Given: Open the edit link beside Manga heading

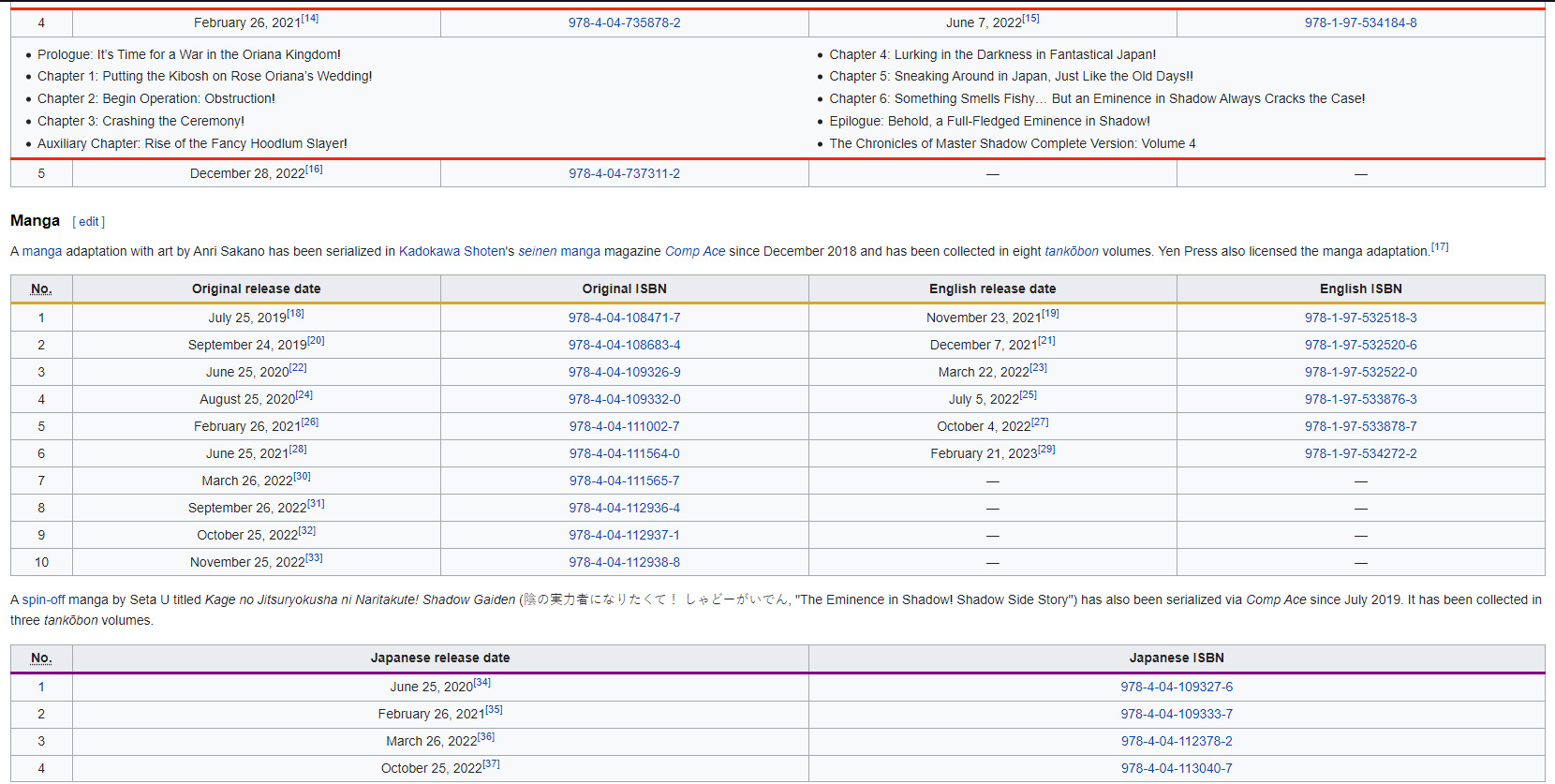Looking at the screenshot, I should pyautogui.click(x=88, y=222).
